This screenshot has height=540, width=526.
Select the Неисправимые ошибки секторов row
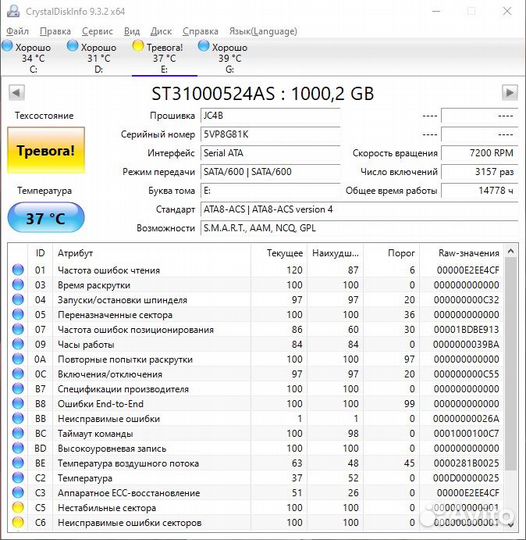pos(256,522)
